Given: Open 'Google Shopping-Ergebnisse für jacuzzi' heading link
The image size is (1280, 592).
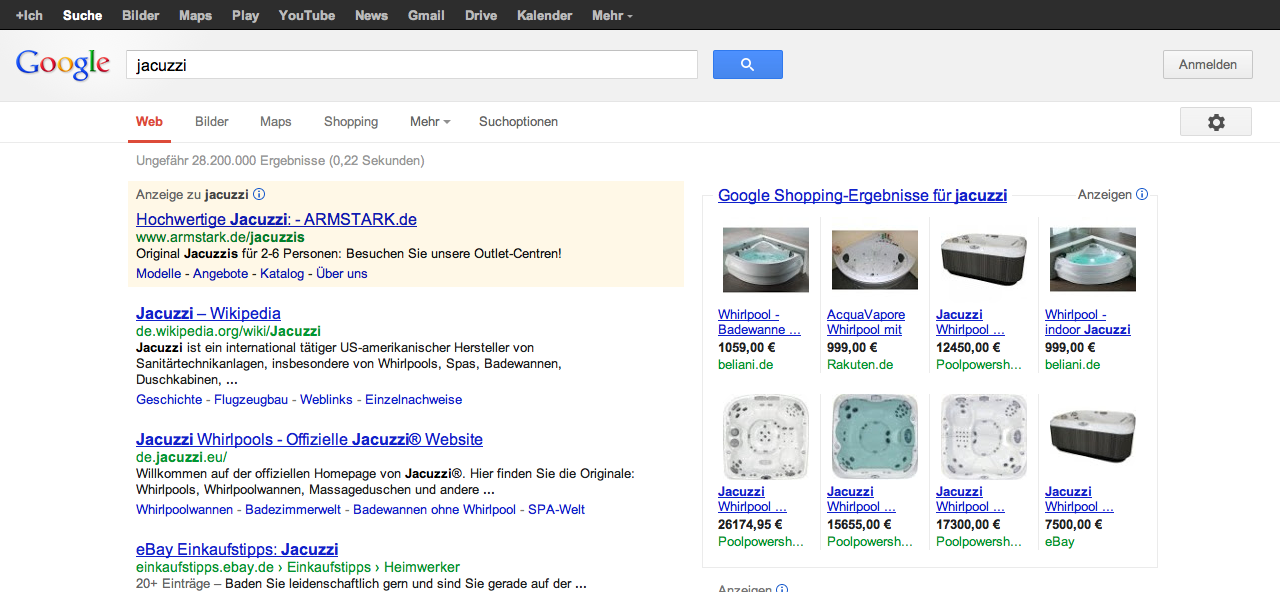Looking at the screenshot, I should click(x=862, y=196).
